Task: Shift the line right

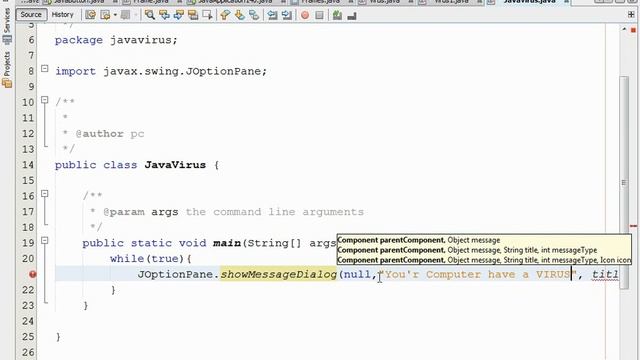Action: [x=287, y=16]
